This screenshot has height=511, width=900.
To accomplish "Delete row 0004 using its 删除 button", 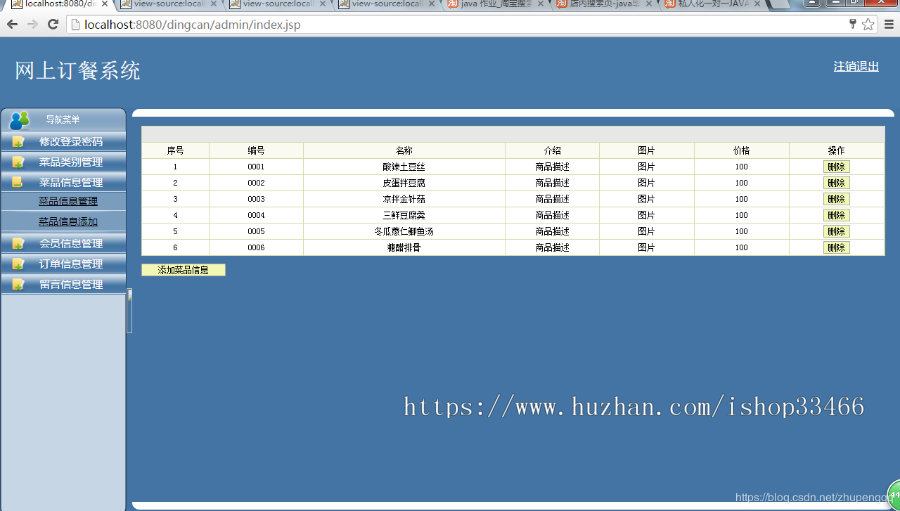I will 836,215.
